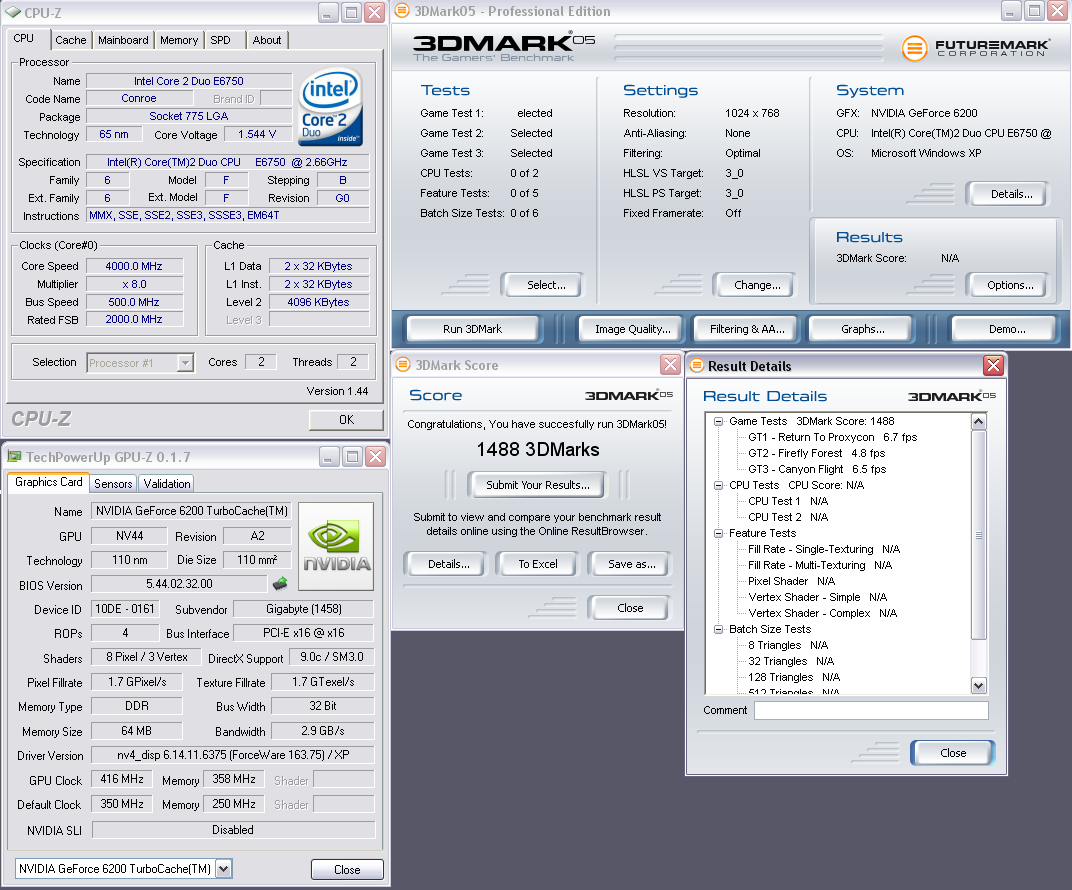Open the Validation tab in GPU-Z
Screen dimensions: 1072x890
tap(167, 483)
